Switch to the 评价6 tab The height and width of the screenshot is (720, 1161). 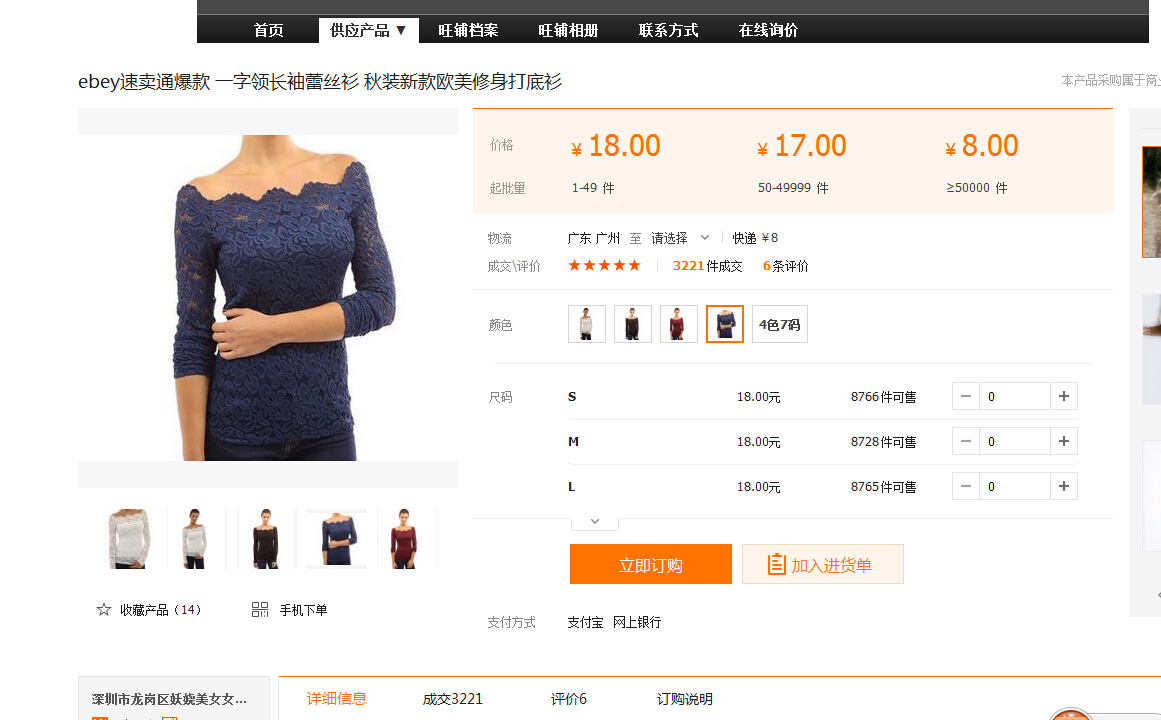[569, 699]
